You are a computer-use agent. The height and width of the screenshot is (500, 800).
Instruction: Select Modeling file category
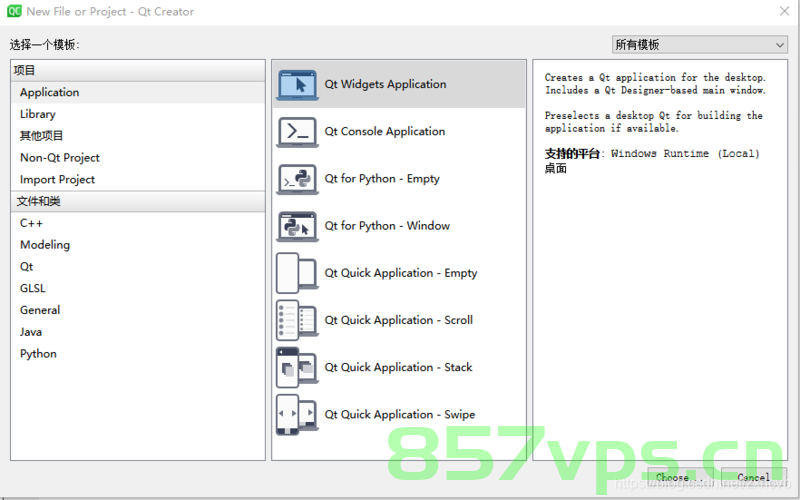138,245
